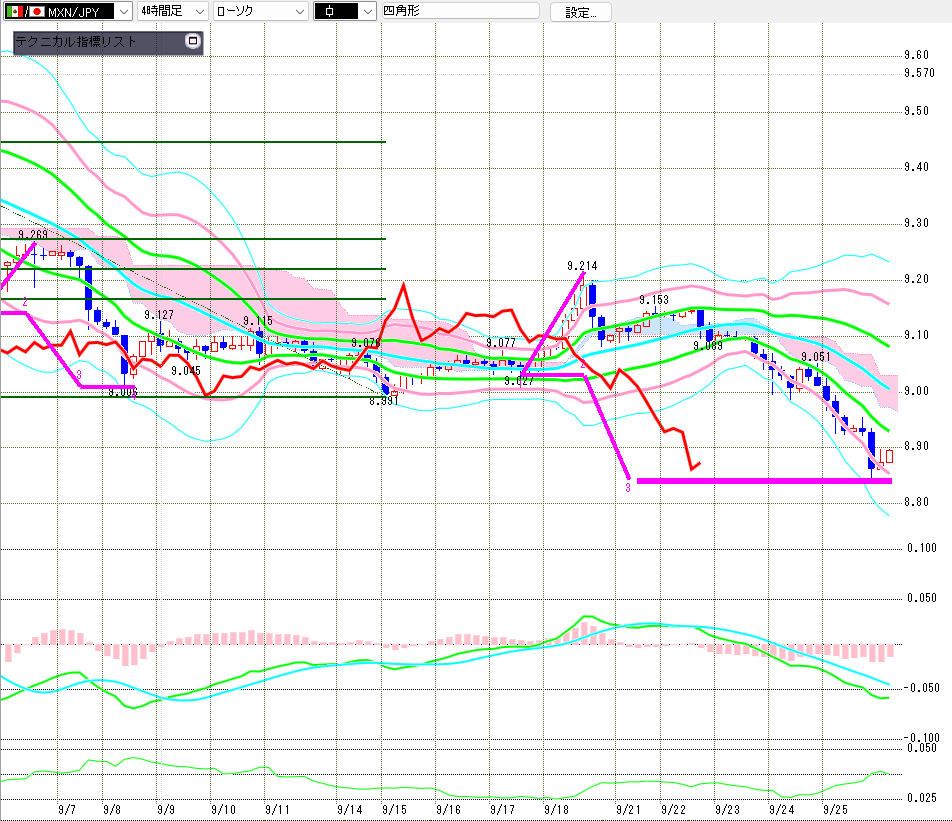This screenshot has height=821, width=952.
Task: Expand the テクニカル指標リスト panel via its square icon
Action: 192,41
